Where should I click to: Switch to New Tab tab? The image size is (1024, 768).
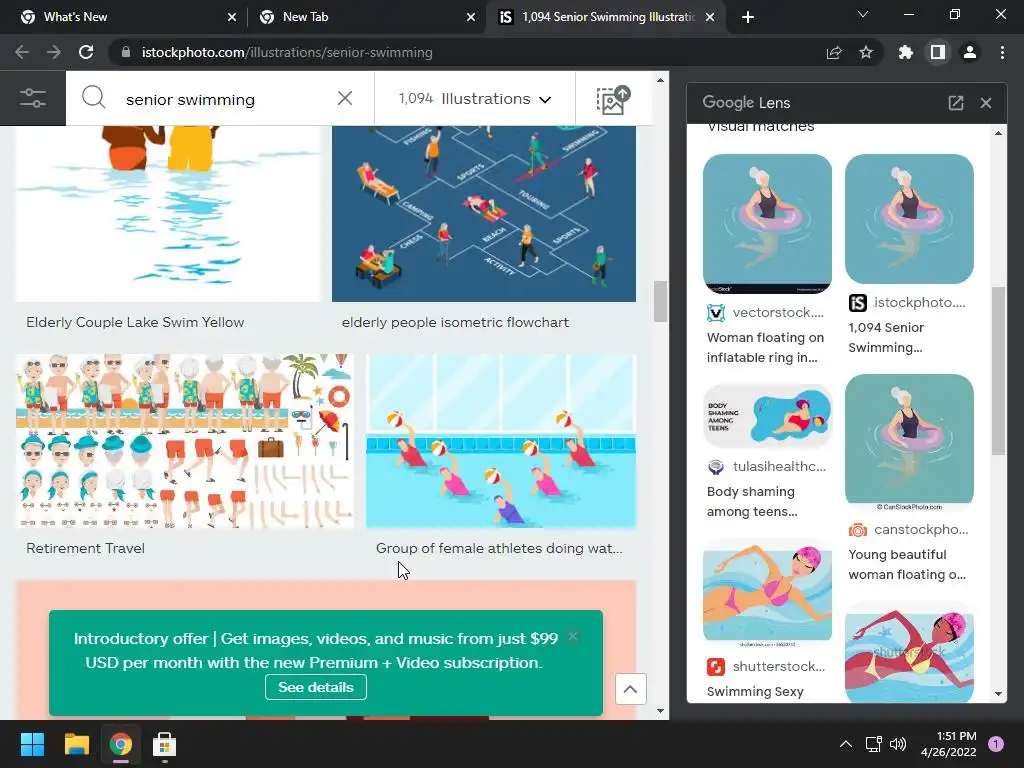click(x=366, y=17)
